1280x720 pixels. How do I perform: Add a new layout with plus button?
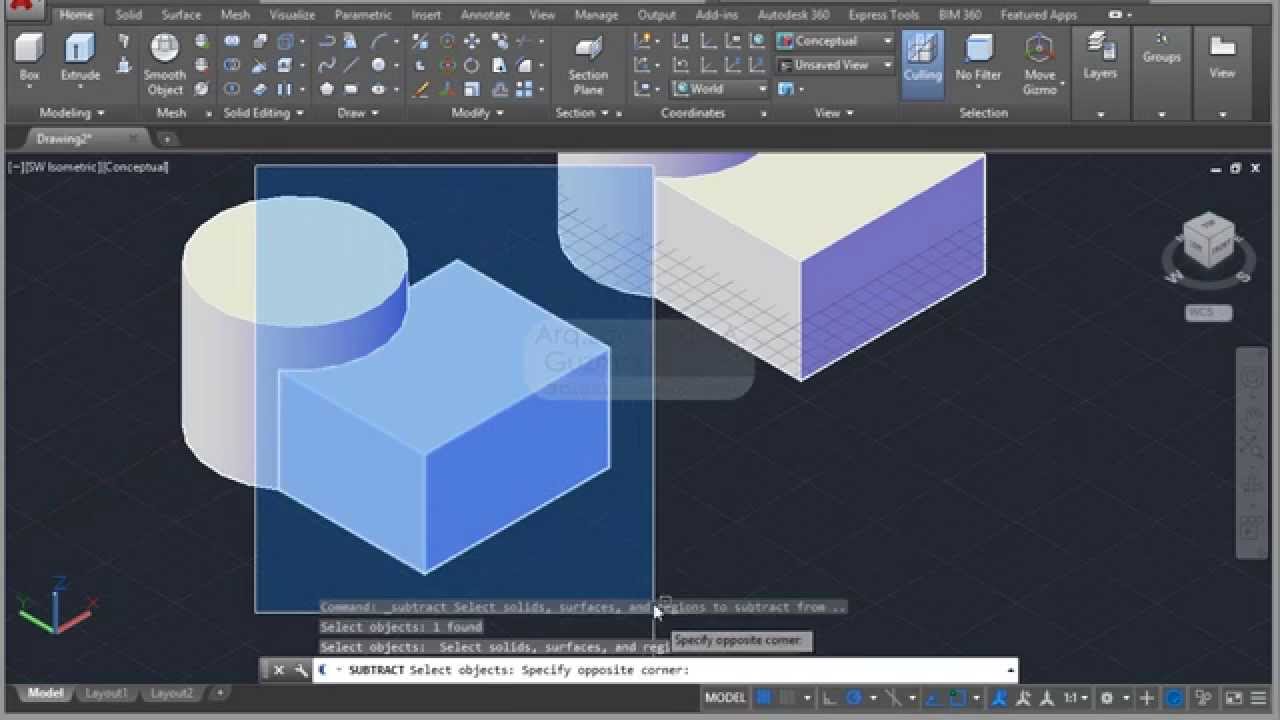point(220,693)
